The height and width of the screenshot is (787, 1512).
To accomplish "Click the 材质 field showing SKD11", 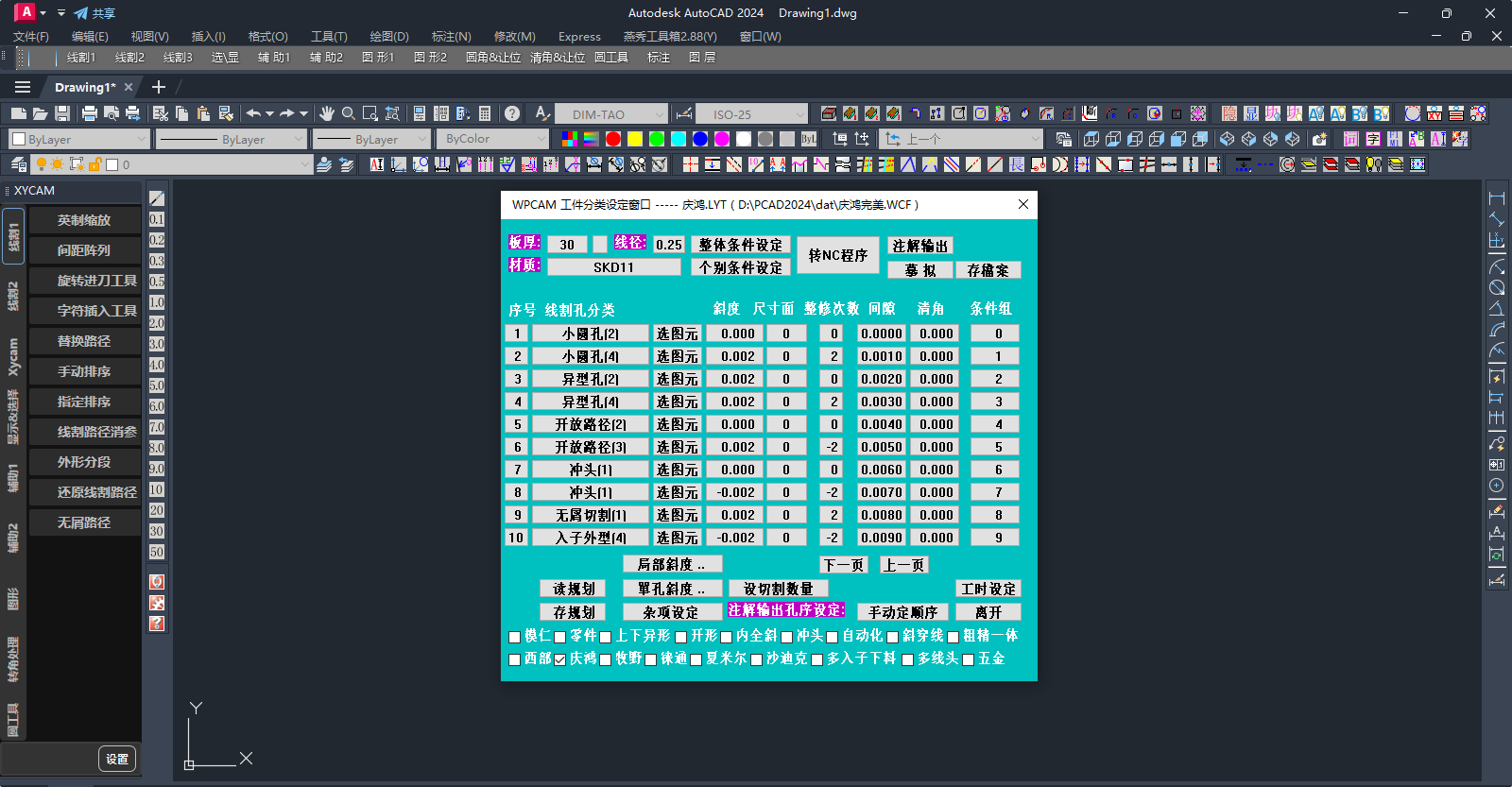I will [x=614, y=267].
